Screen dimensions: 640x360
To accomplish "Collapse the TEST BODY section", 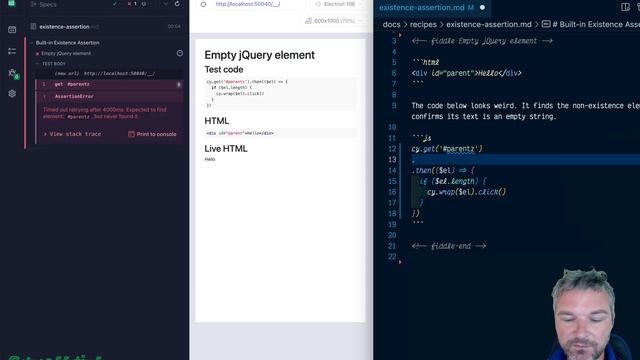I will [53, 64].
